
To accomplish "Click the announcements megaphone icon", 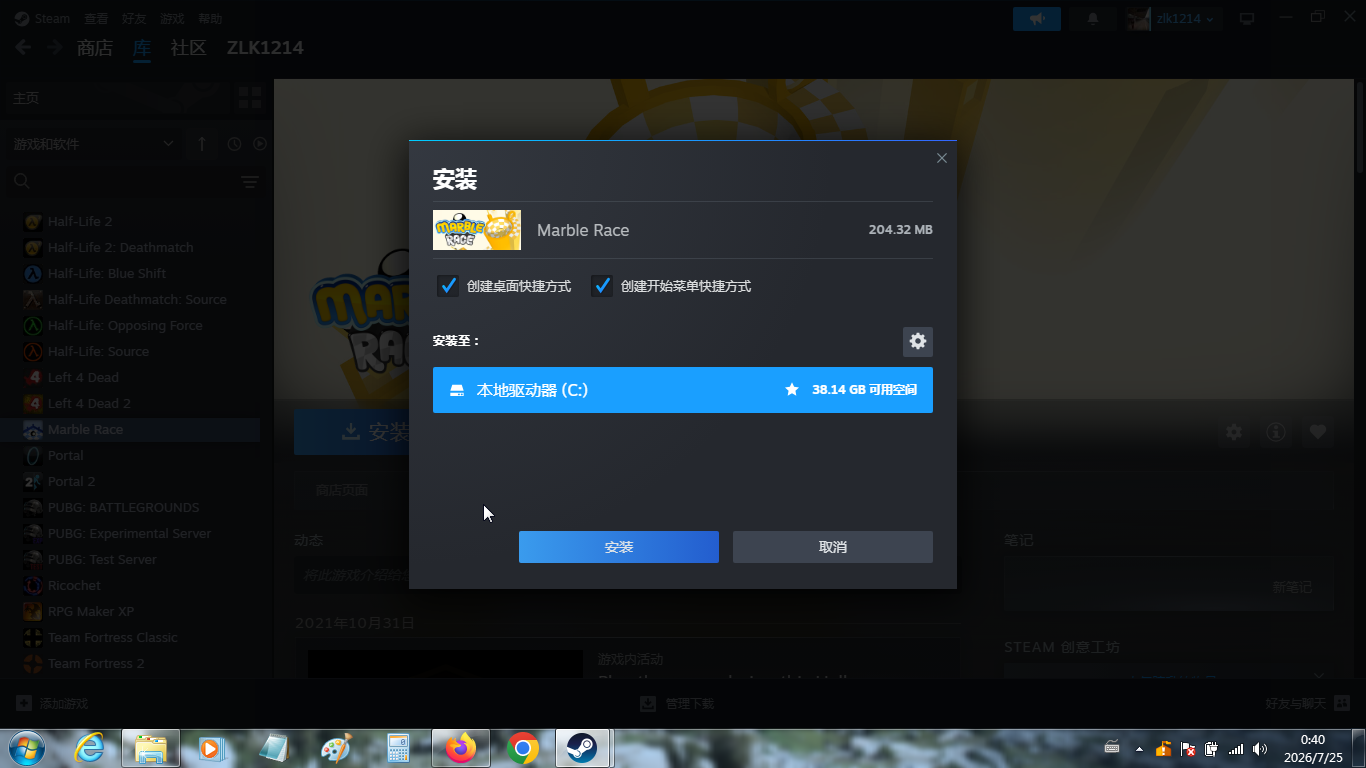I will click(1037, 19).
